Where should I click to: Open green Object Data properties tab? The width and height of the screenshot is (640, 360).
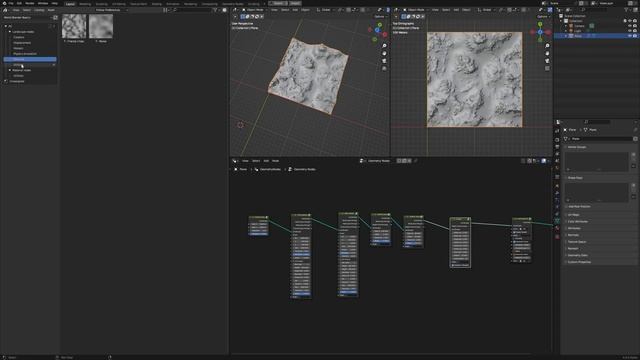(557, 221)
